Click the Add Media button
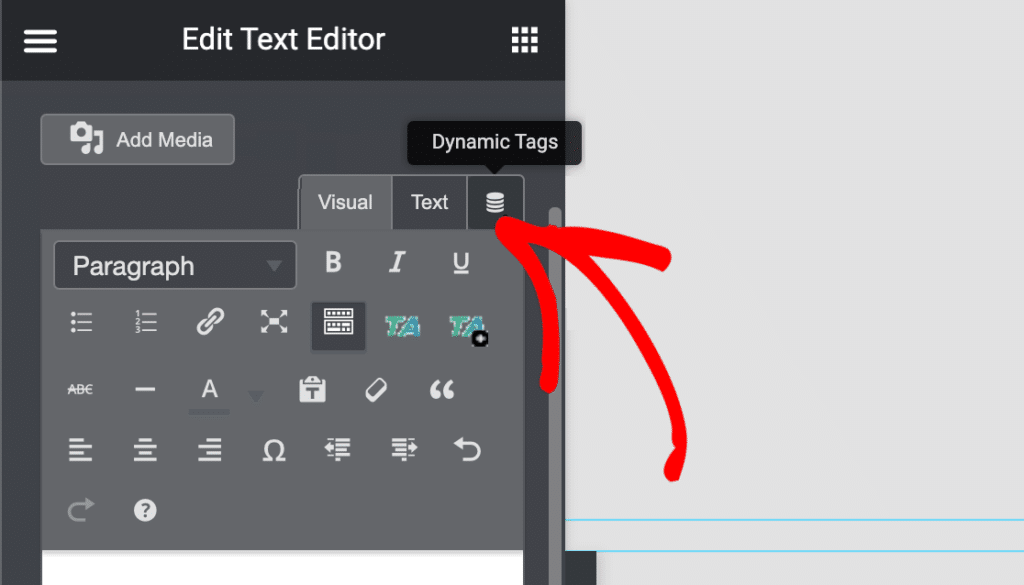Viewport: 1024px width, 585px height. (x=138, y=140)
